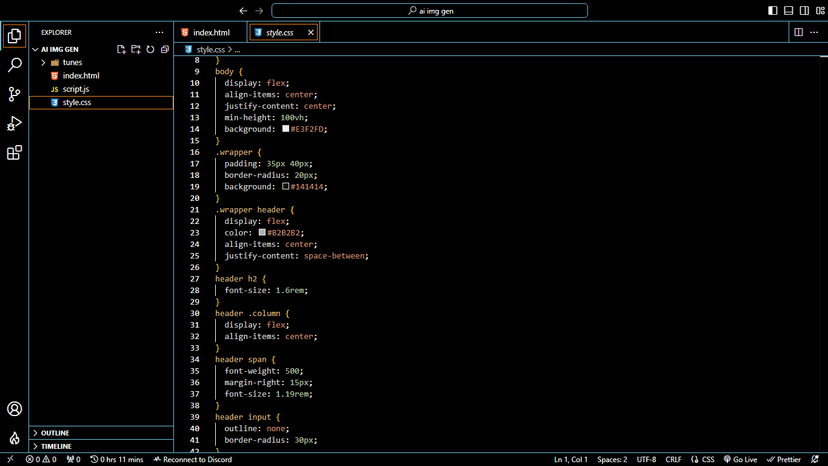Click the New File icon in Explorer

point(121,49)
